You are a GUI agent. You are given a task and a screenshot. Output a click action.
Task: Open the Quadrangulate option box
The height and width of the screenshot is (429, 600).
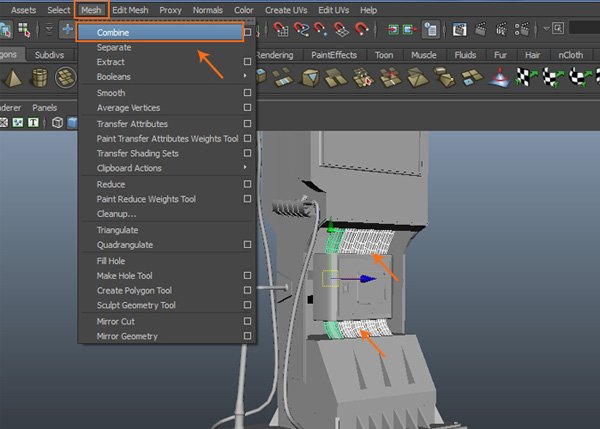coord(248,245)
